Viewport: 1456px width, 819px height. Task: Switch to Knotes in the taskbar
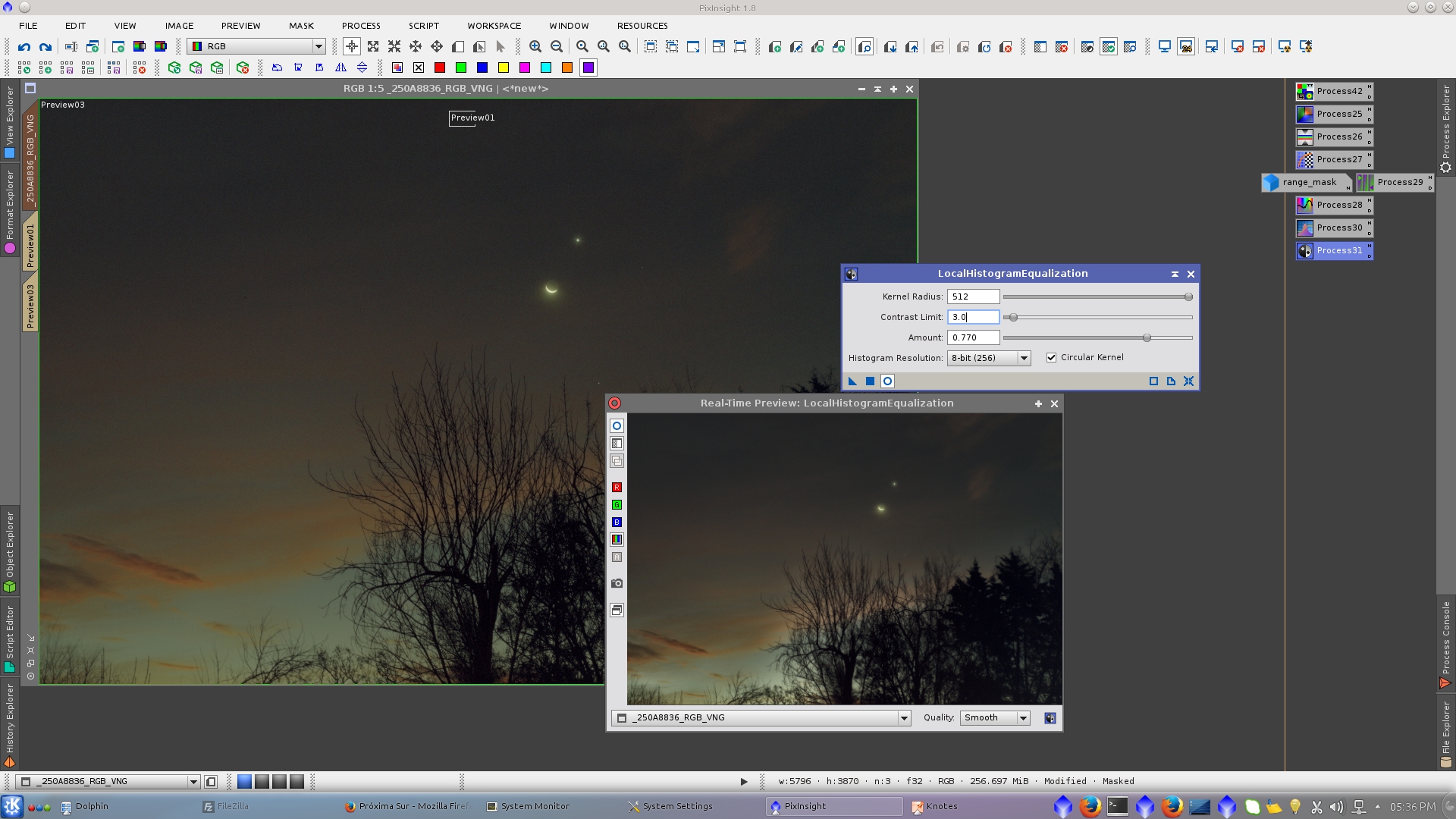[x=935, y=806]
